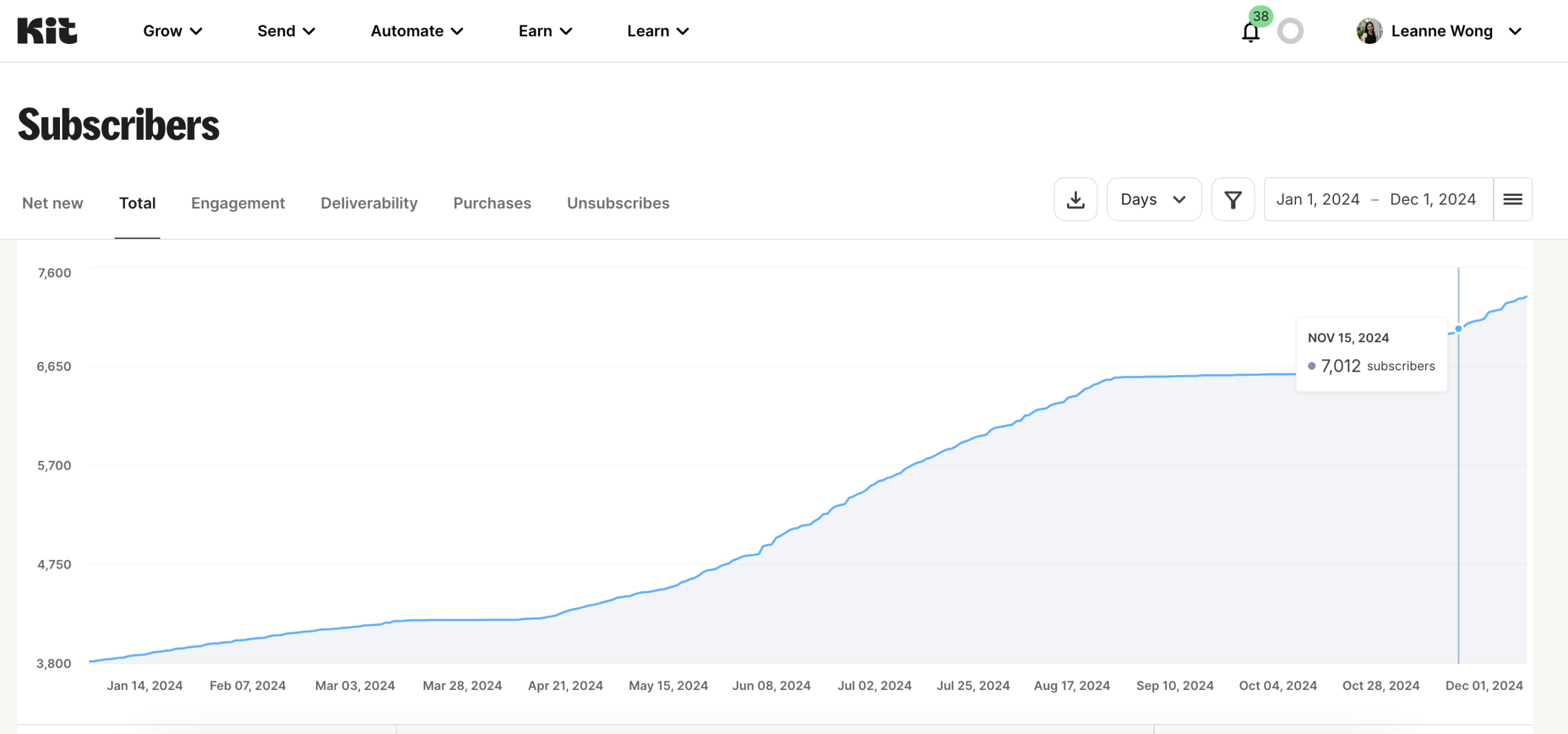Viewport: 1568px width, 734px height.
Task: Switch to the Purchases view
Action: pyautogui.click(x=491, y=203)
